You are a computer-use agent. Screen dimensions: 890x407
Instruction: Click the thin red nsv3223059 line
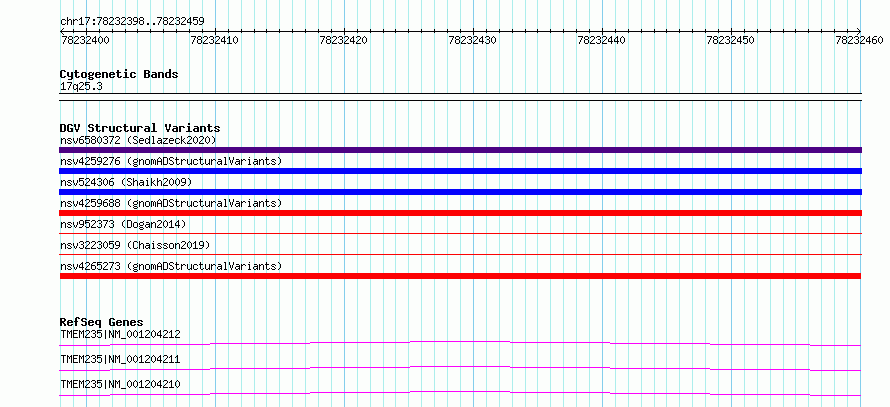460,254
